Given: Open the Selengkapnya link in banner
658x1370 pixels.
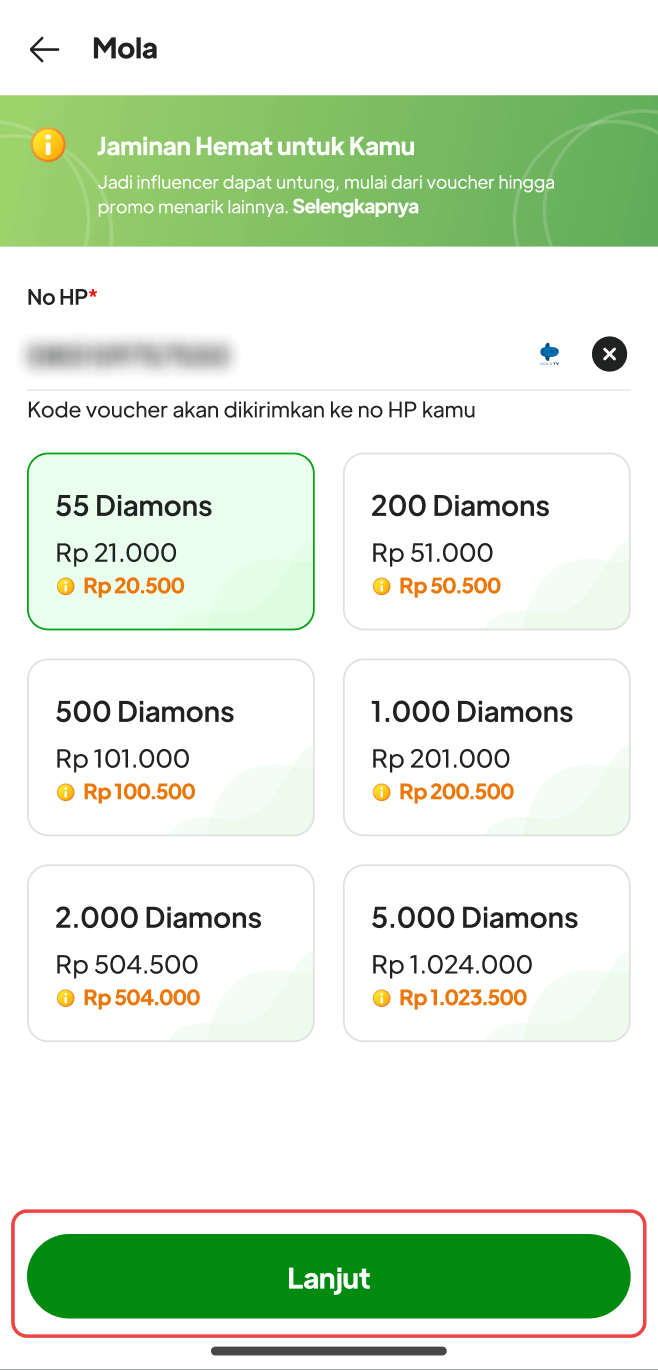Looking at the screenshot, I should (x=355, y=208).
